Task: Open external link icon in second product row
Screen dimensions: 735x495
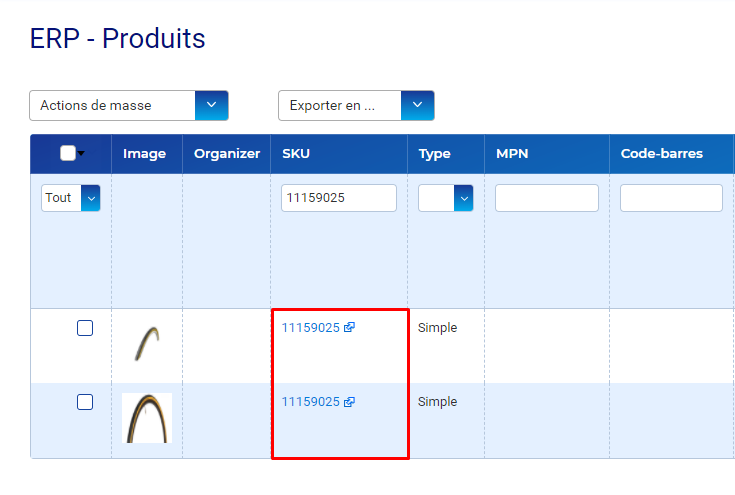Action: coord(349,402)
